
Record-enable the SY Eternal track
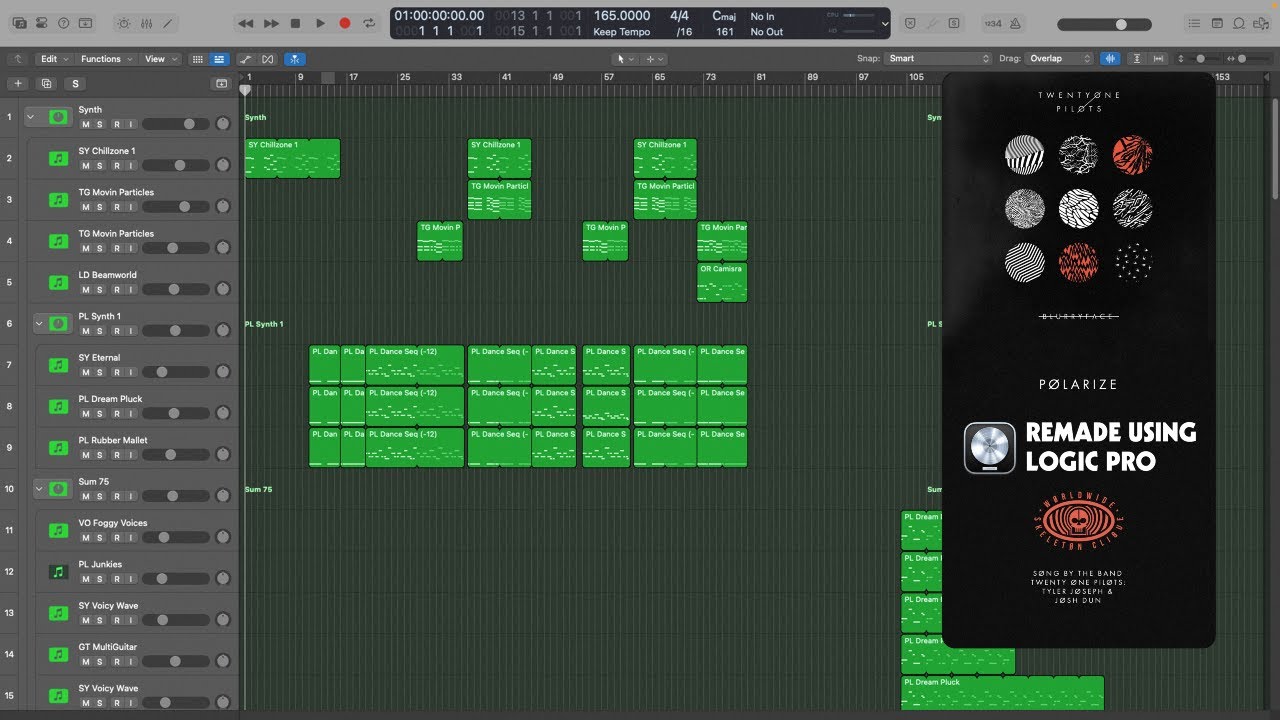[116, 372]
